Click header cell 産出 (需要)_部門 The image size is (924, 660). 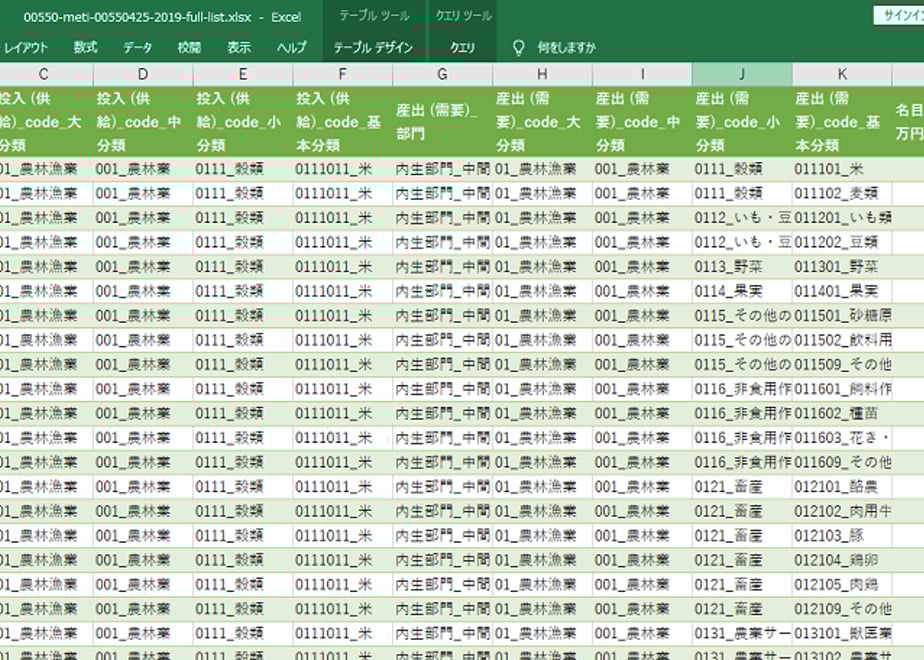tap(443, 121)
